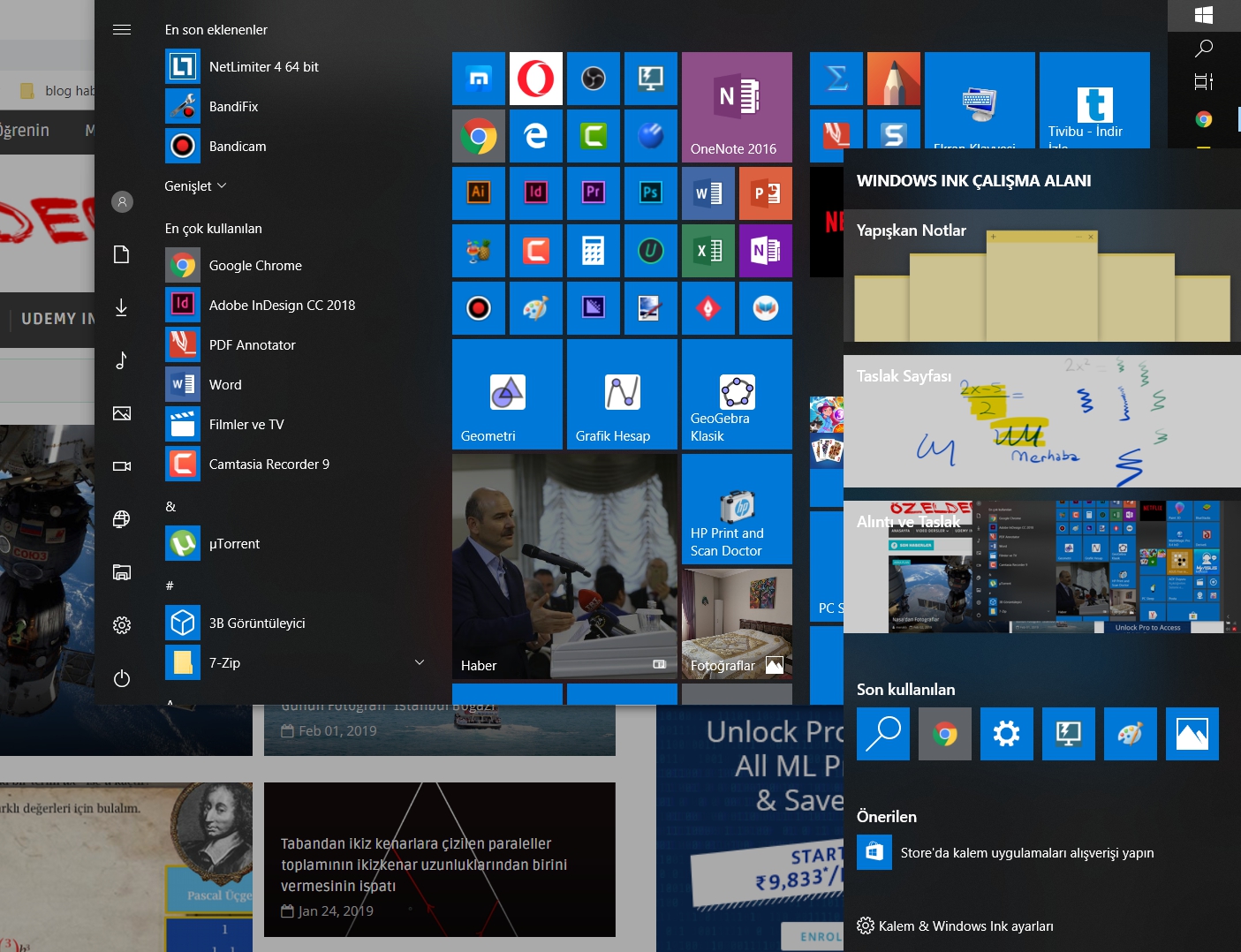Open Settings gear in the Start rail
This screenshot has width=1241, height=952.
pos(122,625)
